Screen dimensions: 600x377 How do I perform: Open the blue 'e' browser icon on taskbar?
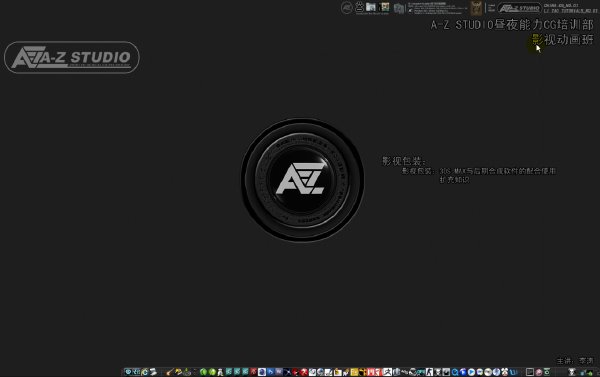145,372
